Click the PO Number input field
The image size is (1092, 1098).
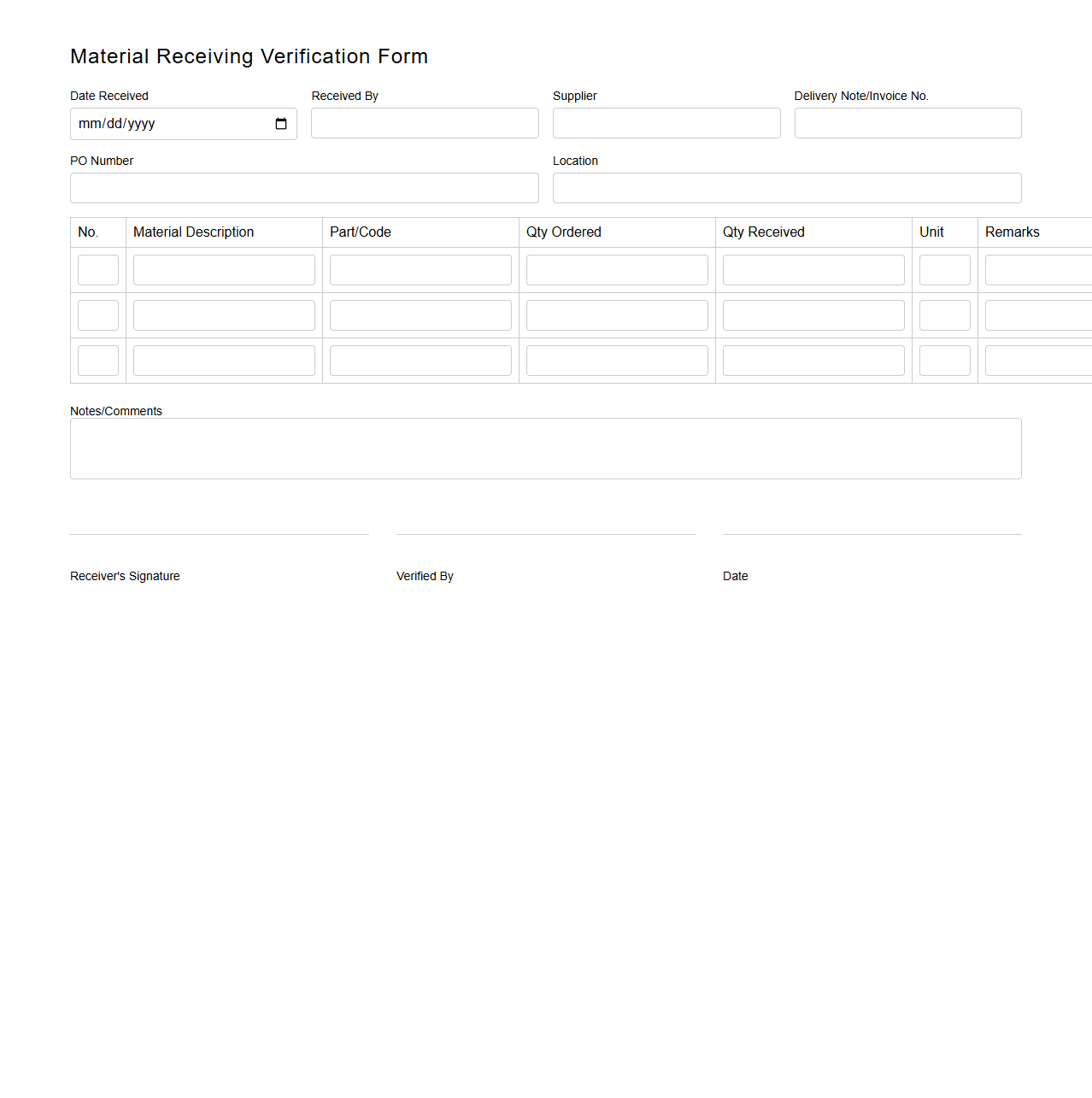(304, 188)
